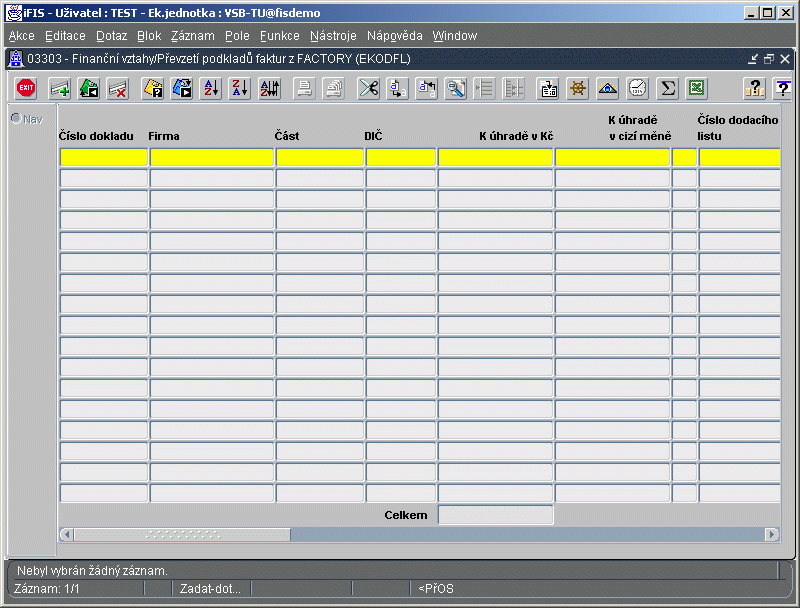Open the Editace menu
The height and width of the screenshot is (608, 800).
65,36
